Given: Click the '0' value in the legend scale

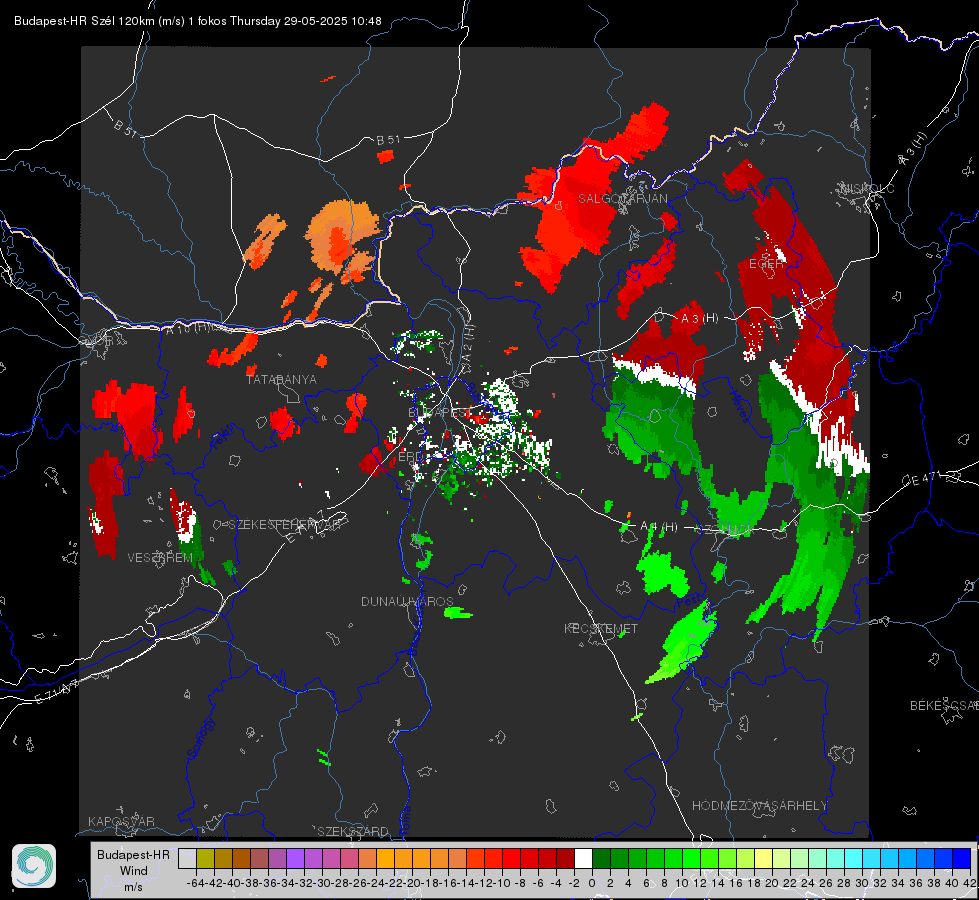Looking at the screenshot, I should point(592,883).
